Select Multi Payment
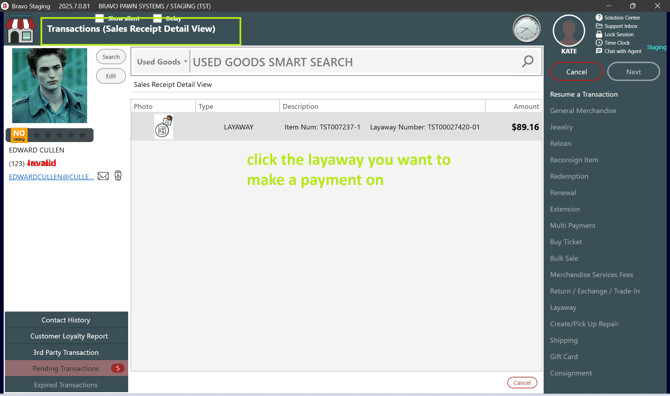 [573, 226]
